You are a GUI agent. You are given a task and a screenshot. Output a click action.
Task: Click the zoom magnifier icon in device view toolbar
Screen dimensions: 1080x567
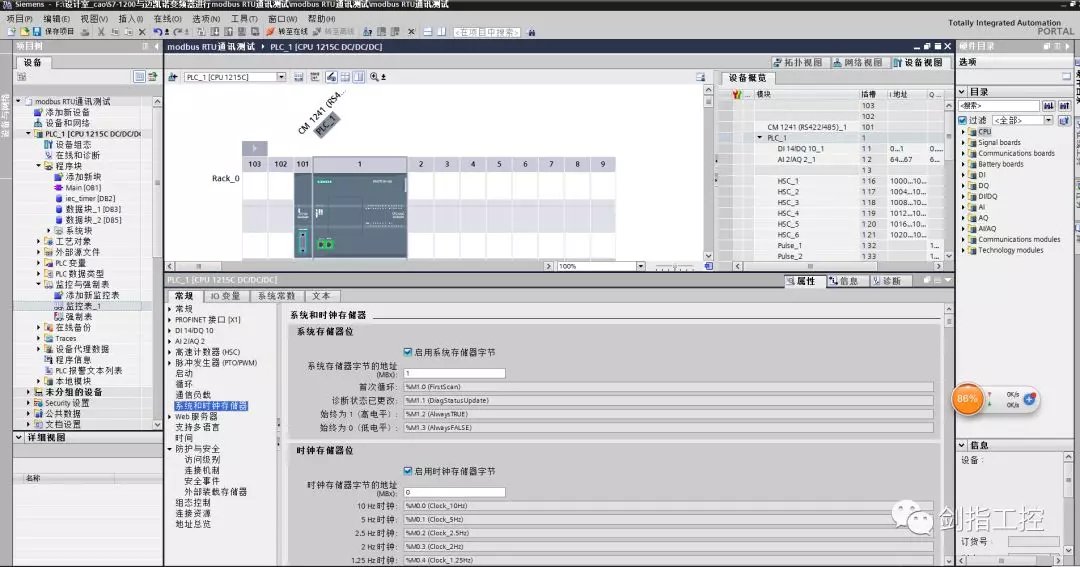(374, 77)
